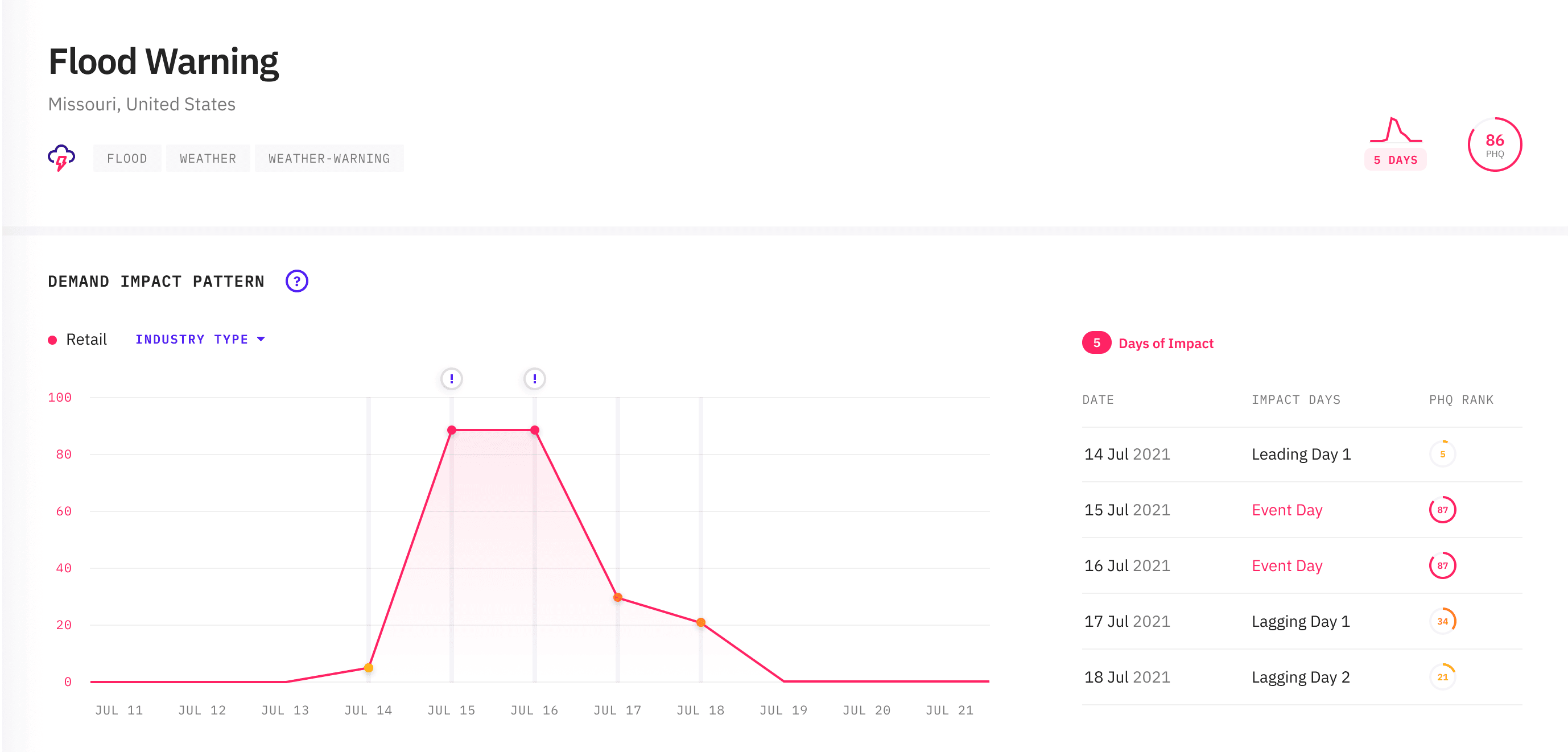Select the WEATHER tag

[x=208, y=158]
